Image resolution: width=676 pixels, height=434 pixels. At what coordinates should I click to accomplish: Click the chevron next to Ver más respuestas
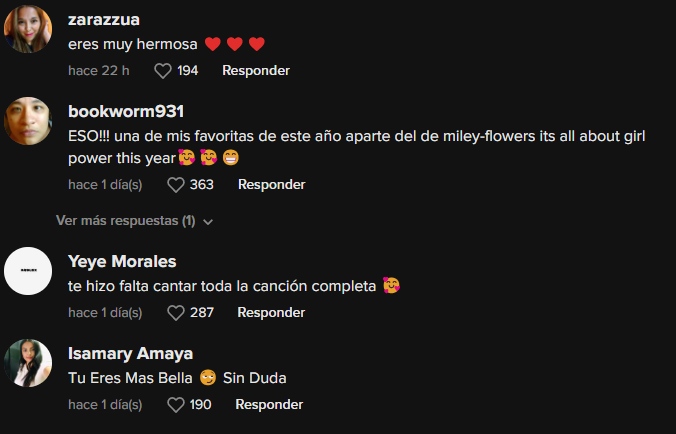coord(208,222)
